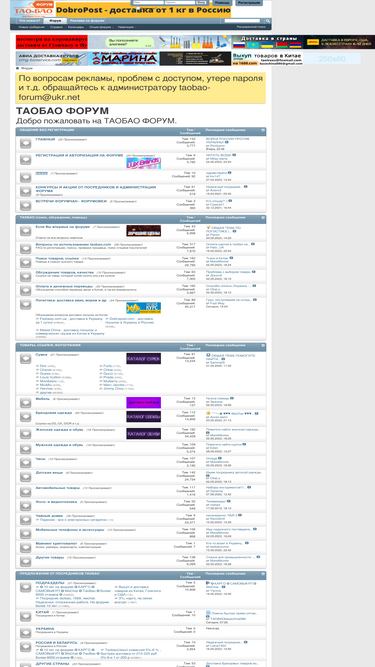Click the ГЛАВНЫЙ forum status icon
375x667 pixels.
point(26,143)
